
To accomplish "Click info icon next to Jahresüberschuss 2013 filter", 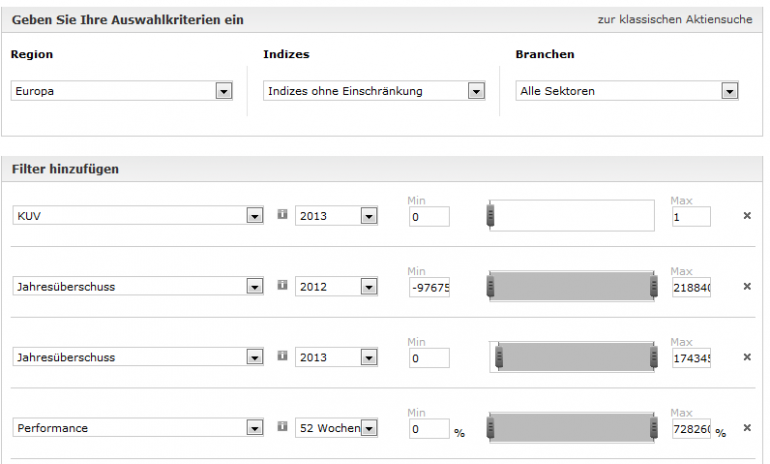I will pos(282,356).
